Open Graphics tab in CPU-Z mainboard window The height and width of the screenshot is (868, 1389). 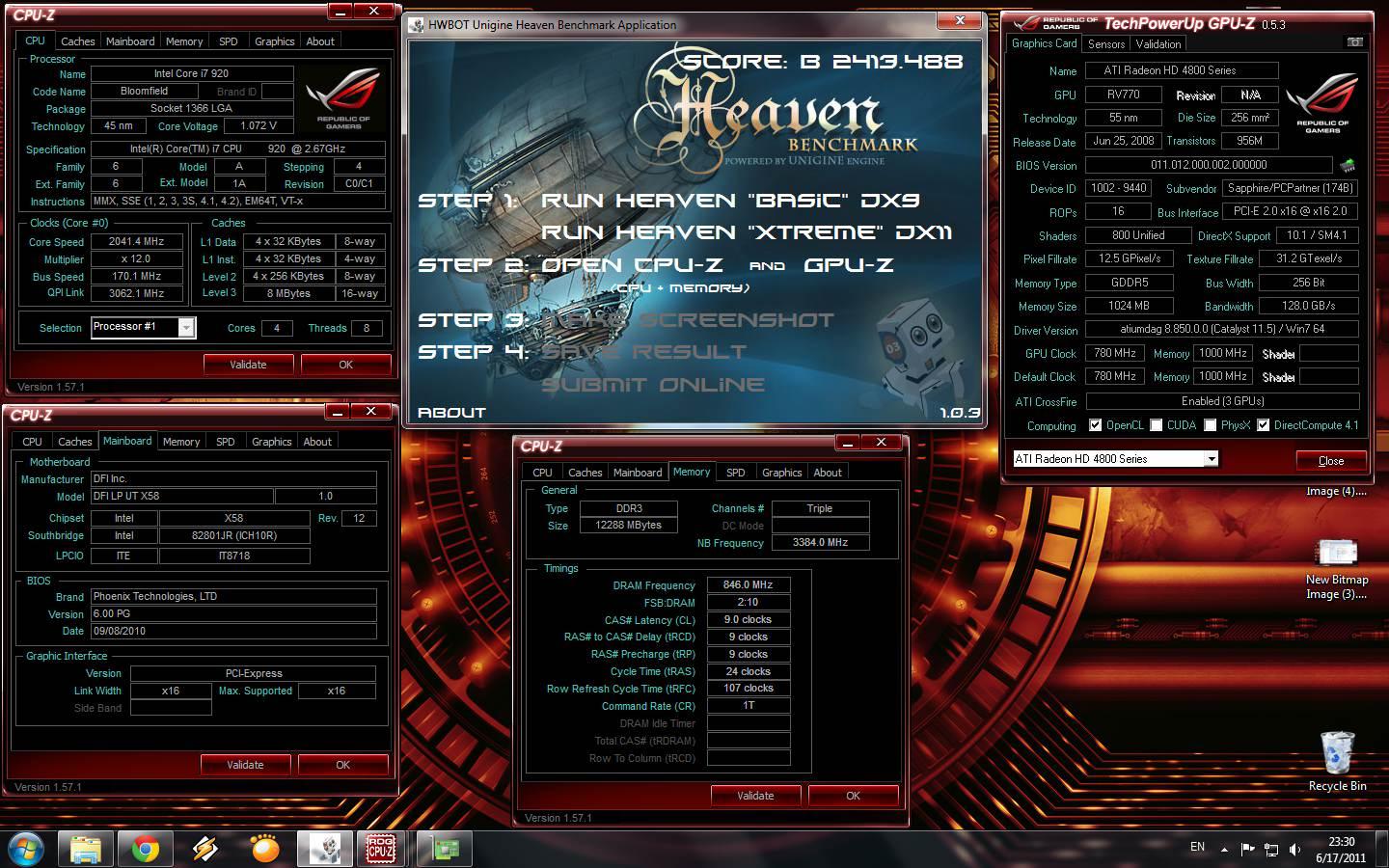pos(272,442)
